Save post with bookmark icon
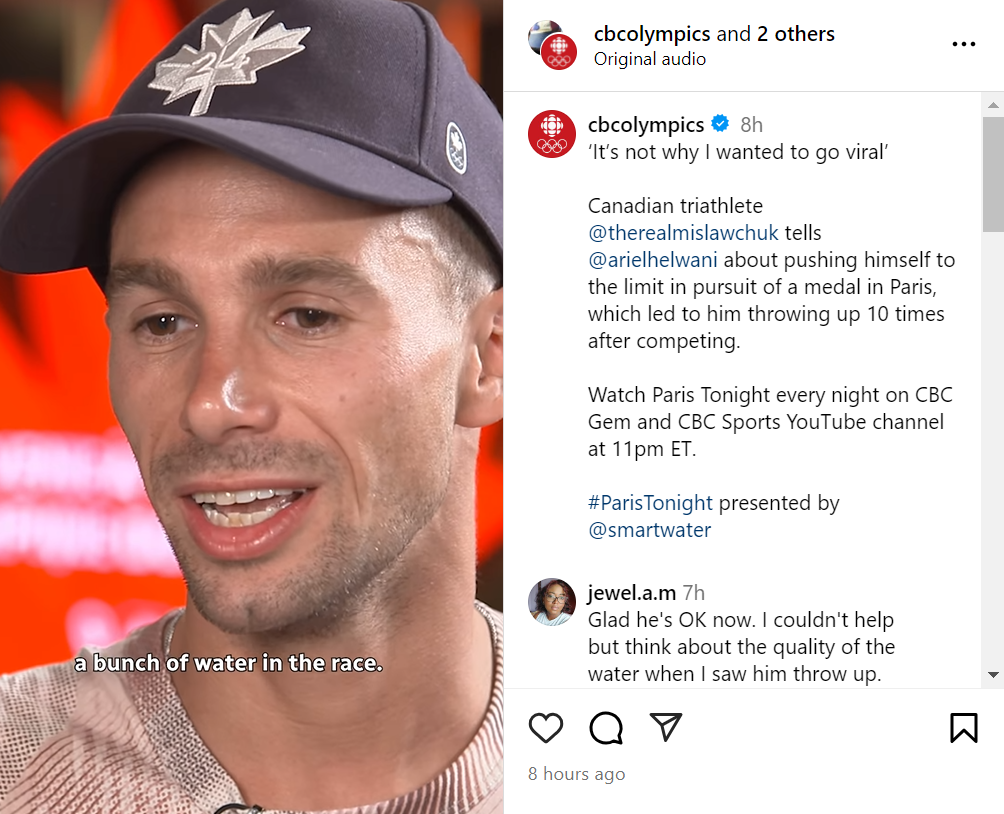 (x=964, y=728)
